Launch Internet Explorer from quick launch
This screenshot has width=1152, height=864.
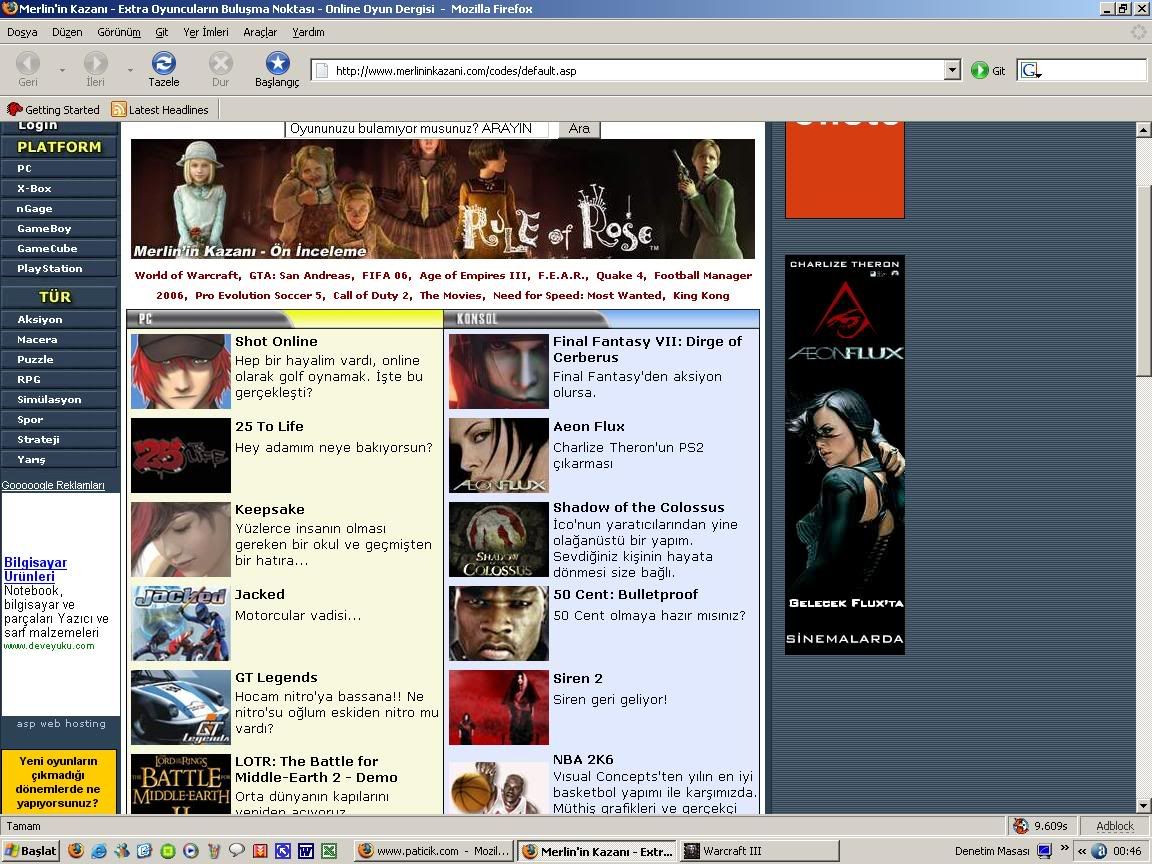98,851
